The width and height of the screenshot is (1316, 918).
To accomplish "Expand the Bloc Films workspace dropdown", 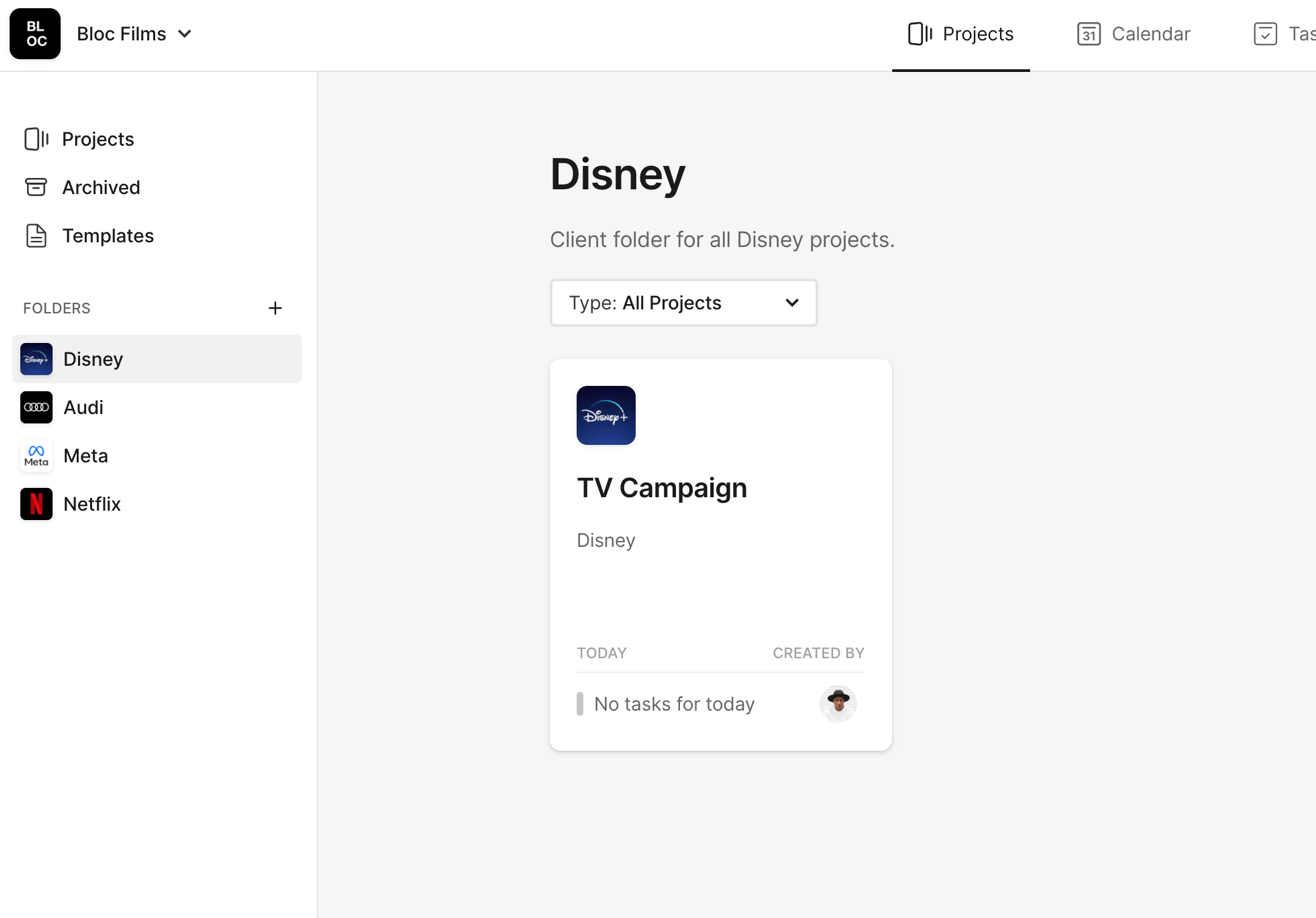I will (x=184, y=34).
